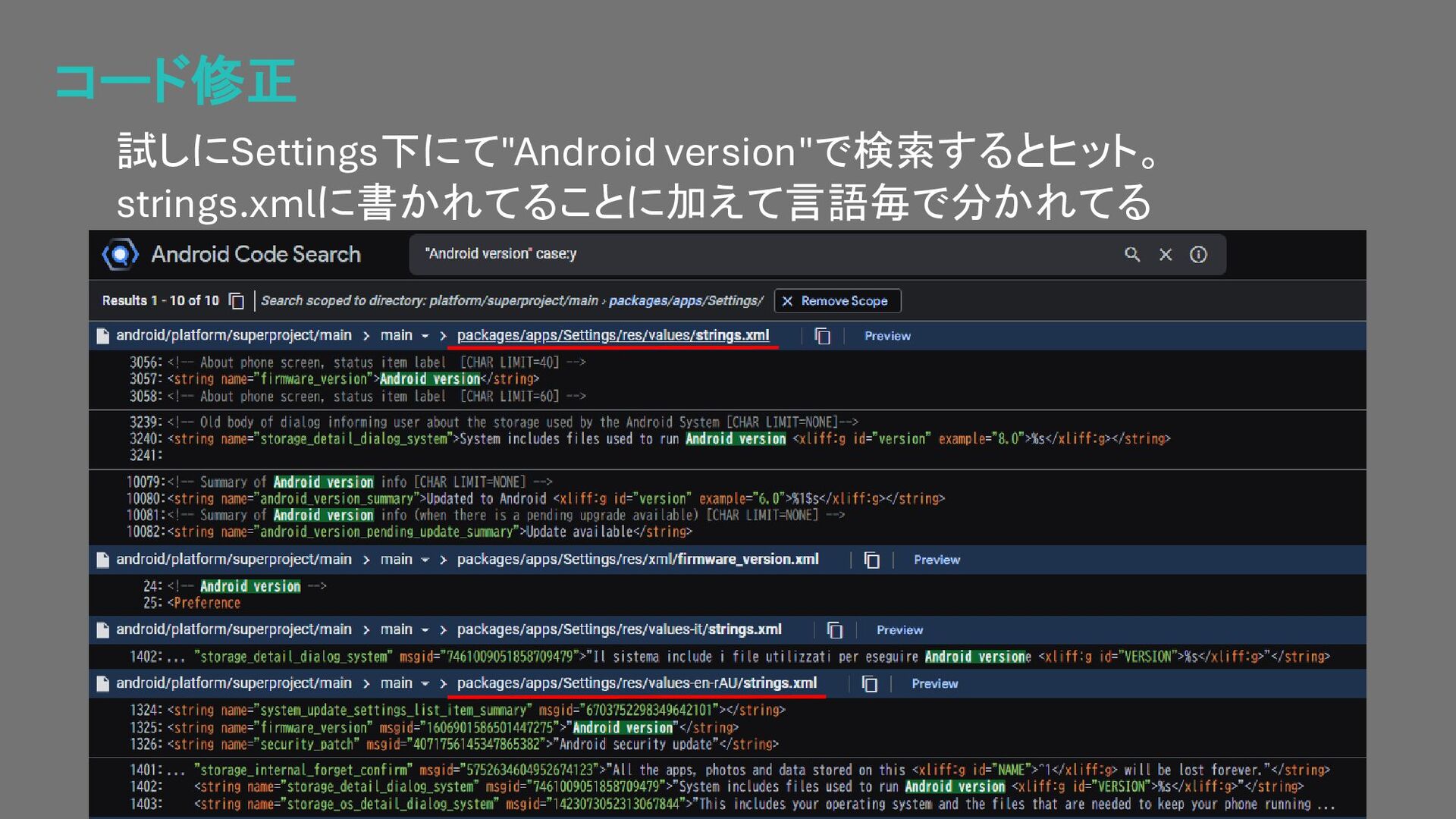Image resolution: width=1456 pixels, height=819 pixels.
Task: Copy path of values-en-rAU/strings.xml file
Action: click(870, 684)
